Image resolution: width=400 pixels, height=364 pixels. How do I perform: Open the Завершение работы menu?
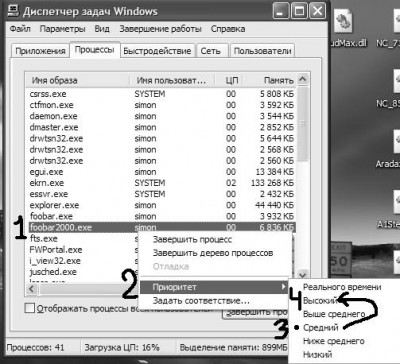coord(160,29)
